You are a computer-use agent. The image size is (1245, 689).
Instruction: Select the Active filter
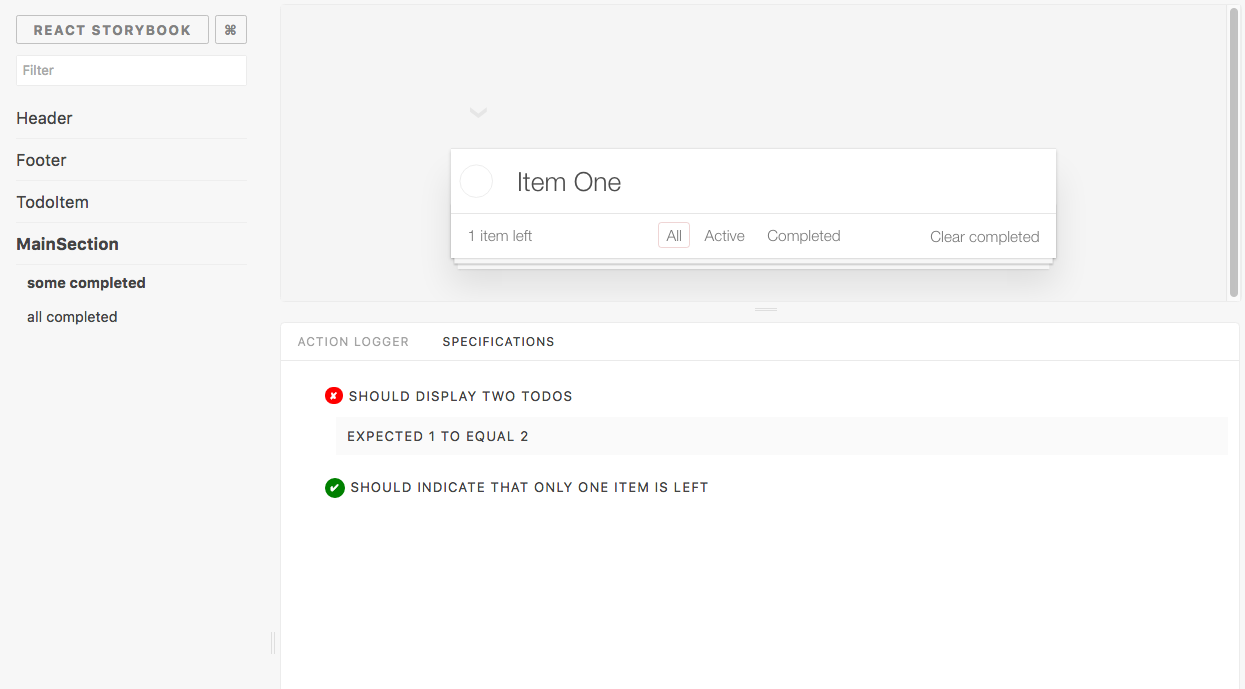point(724,236)
